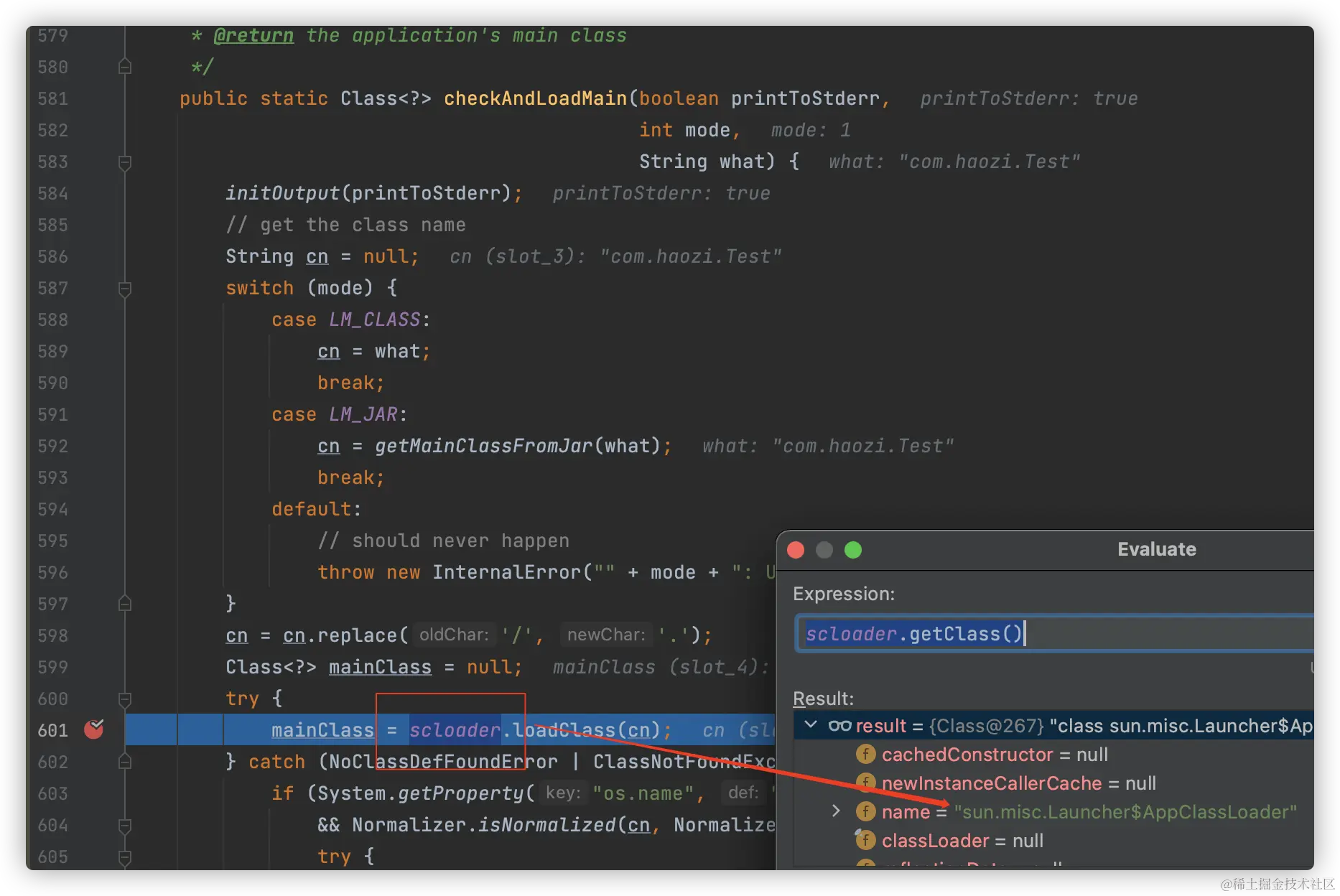Expand the name field node in results

pos(835,811)
